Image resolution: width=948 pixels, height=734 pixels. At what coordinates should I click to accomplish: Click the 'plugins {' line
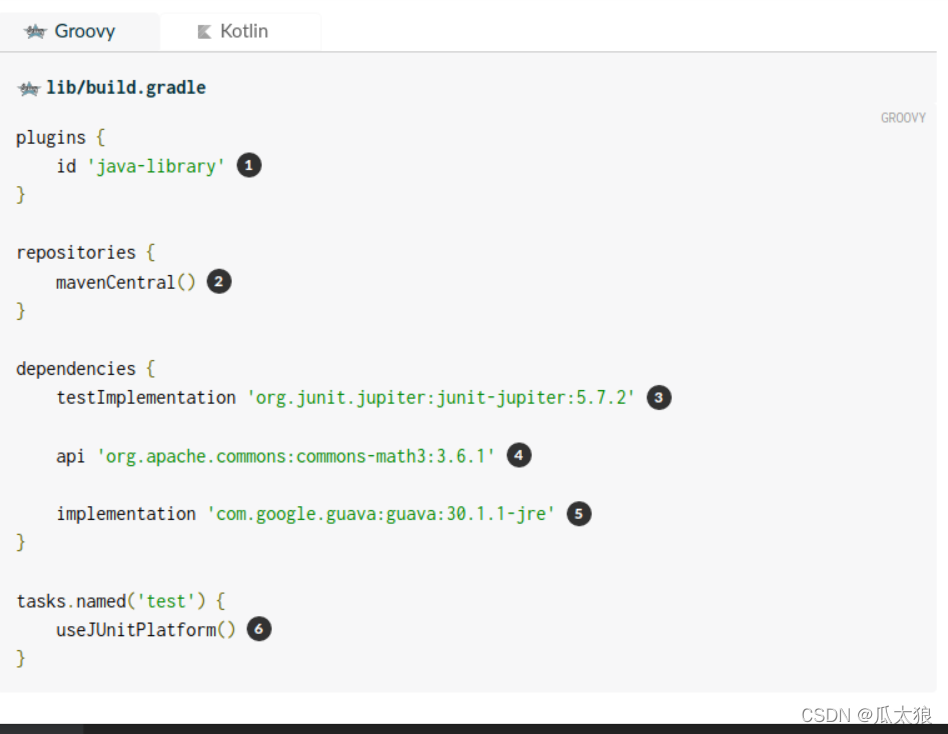[x=60, y=138]
